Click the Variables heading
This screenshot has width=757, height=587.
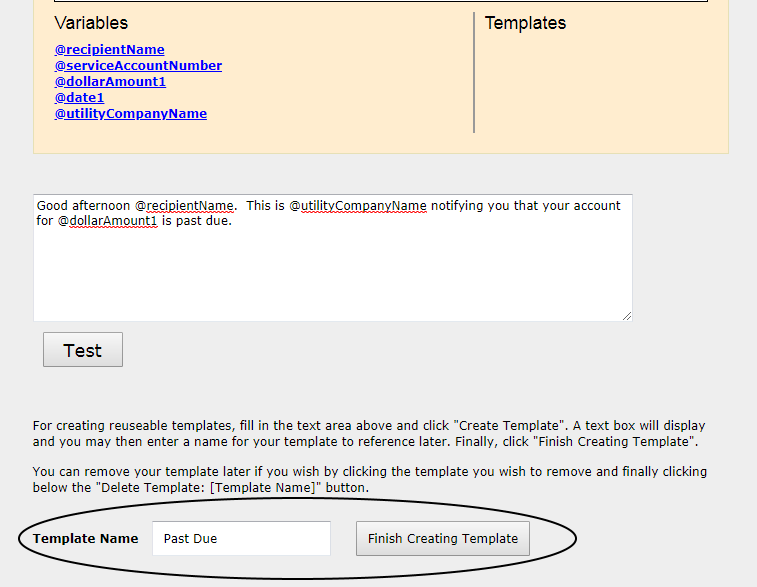coord(91,23)
